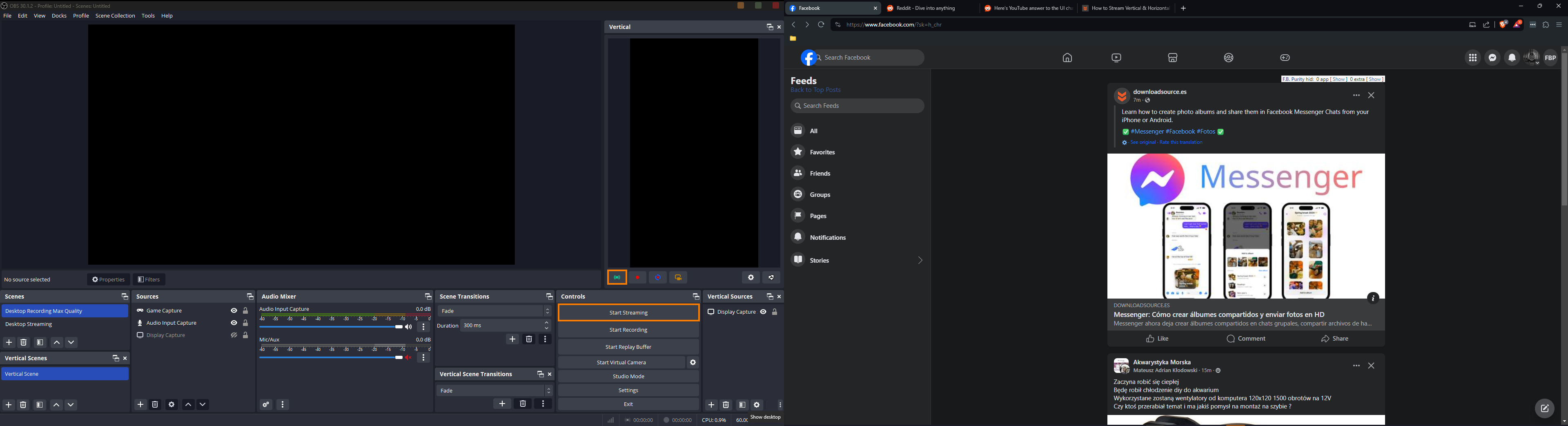
Task: Click Brave Shields icon in address bar
Action: click(1503, 25)
